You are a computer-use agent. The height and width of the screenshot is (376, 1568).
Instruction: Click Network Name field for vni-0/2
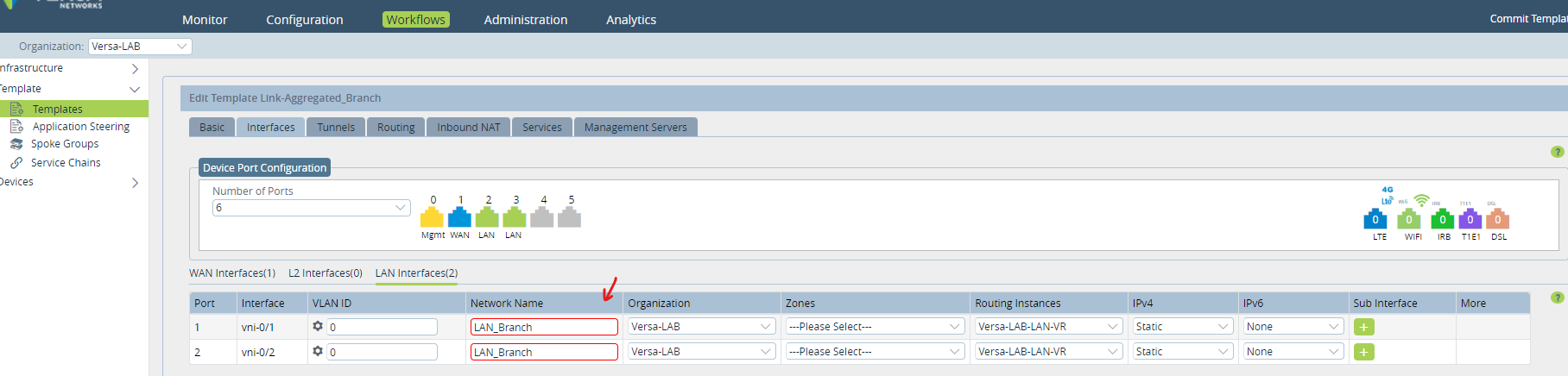[544, 352]
